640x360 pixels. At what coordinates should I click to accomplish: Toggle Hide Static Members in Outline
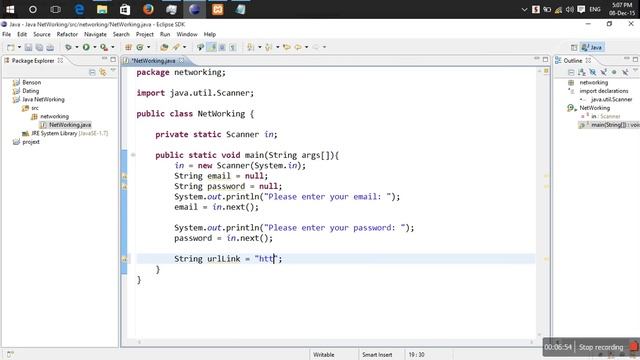[x=603, y=72]
